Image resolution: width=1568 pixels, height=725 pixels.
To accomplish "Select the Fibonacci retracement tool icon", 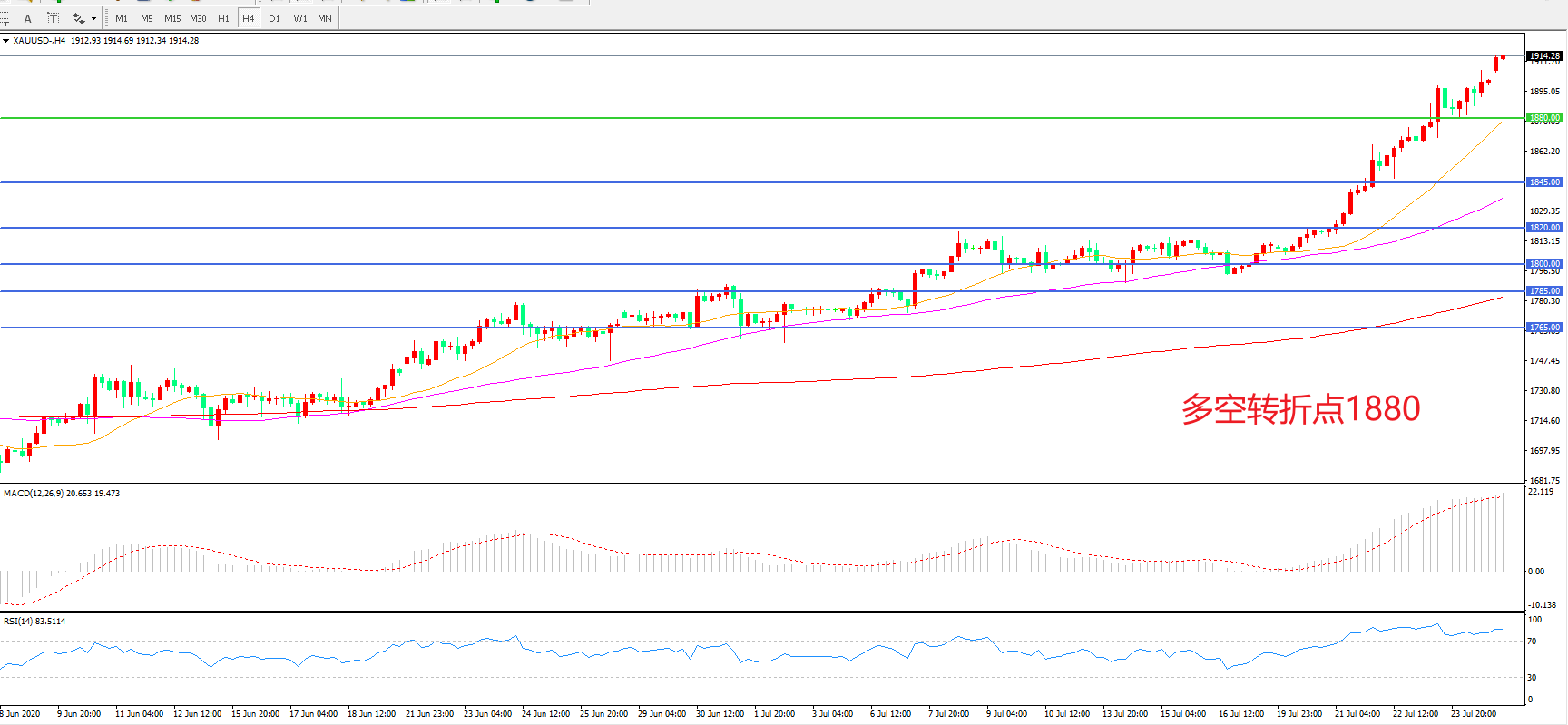I will coord(5,18).
